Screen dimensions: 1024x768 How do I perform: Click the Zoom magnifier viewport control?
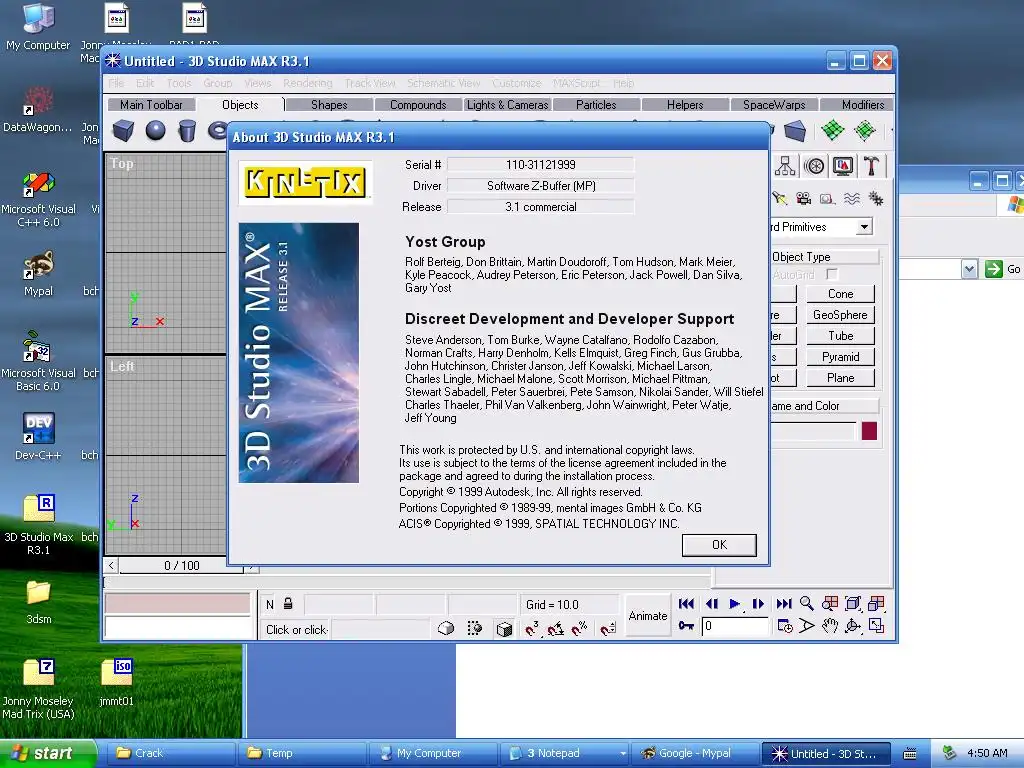coord(807,603)
